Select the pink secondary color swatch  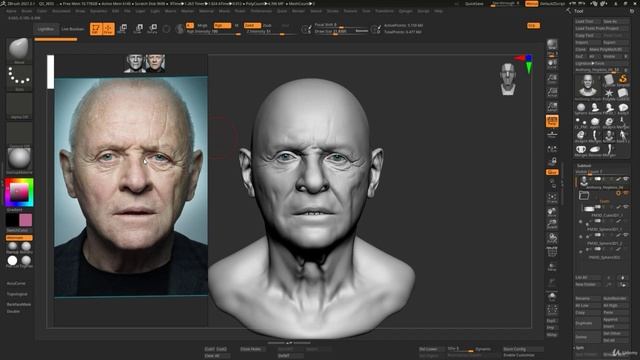26,220
